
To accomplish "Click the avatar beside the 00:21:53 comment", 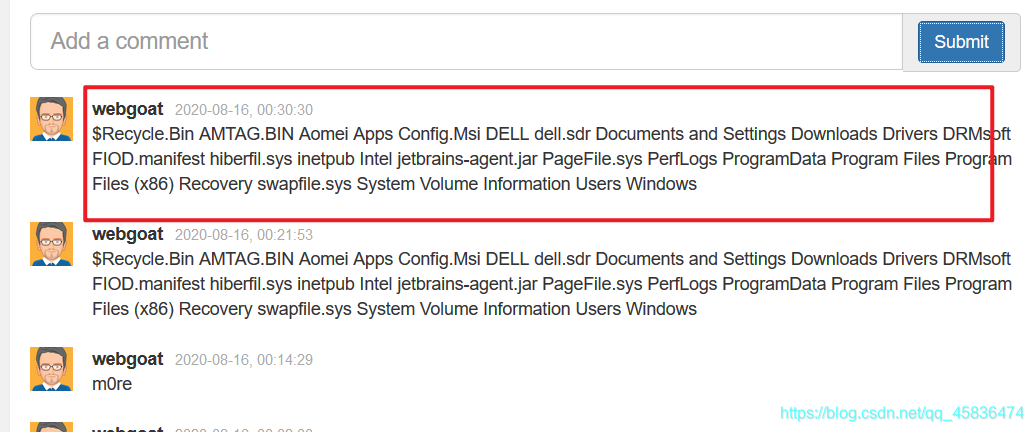I will click(x=51, y=244).
